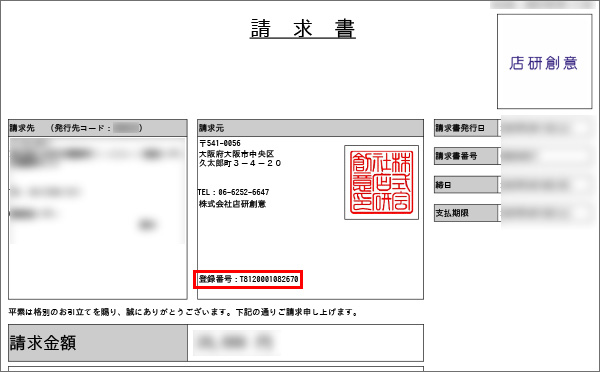
Task: Click the 請求元 section header
Action: coord(310,128)
